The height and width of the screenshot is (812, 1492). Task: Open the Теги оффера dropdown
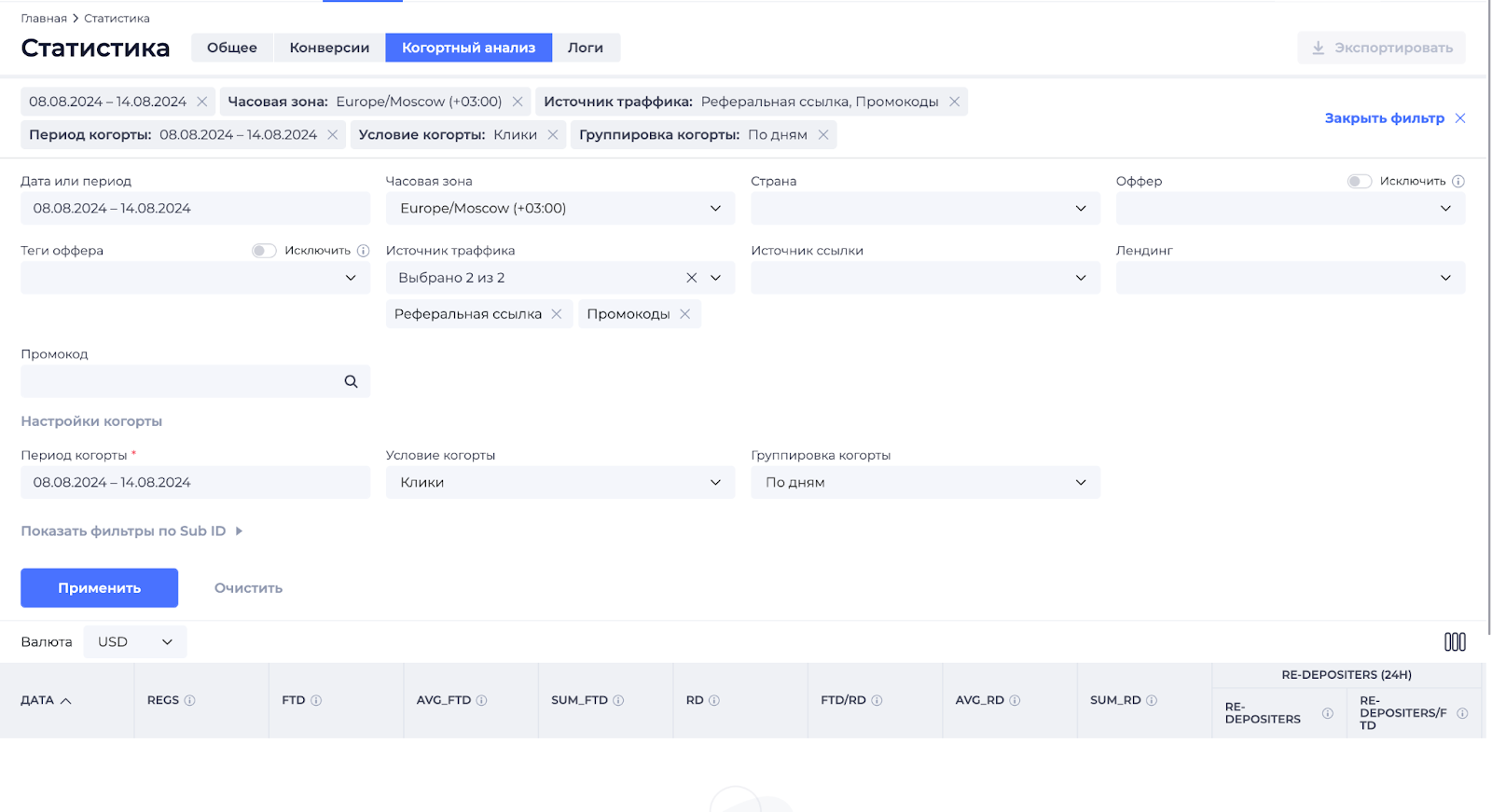tap(195, 278)
